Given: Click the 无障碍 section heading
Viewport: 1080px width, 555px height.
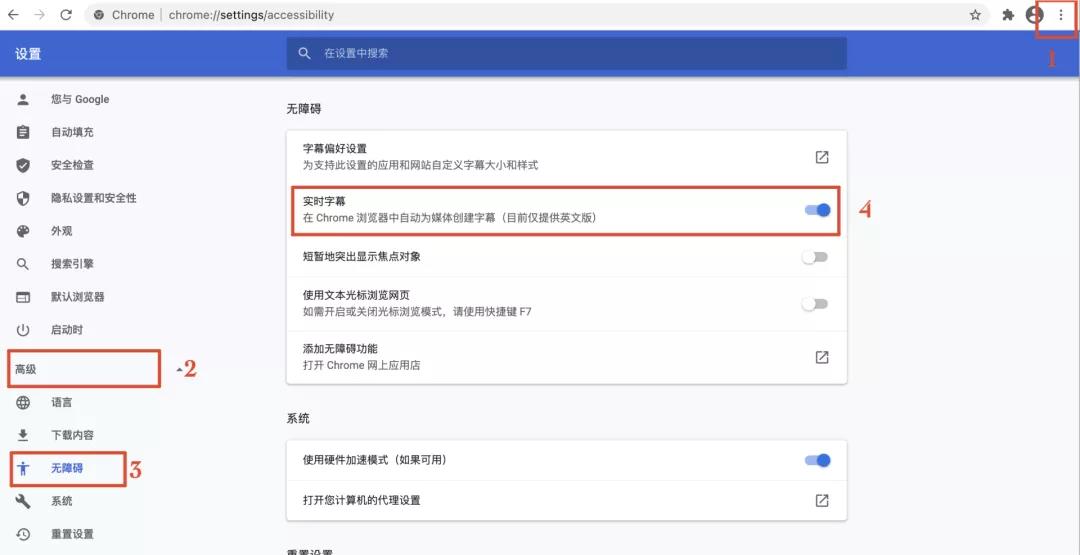Looking at the screenshot, I should click(304, 109).
